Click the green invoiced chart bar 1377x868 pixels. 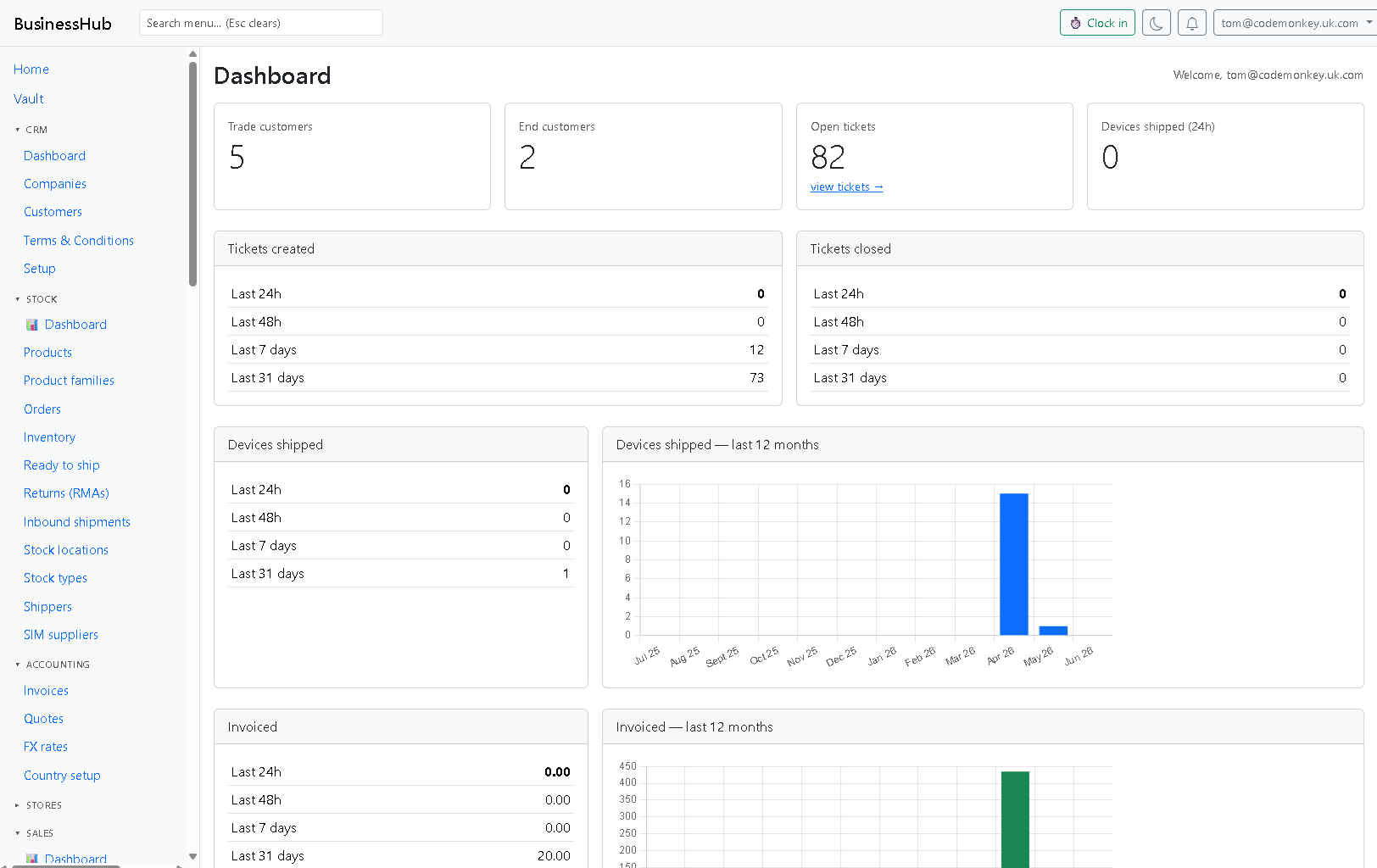[x=1015, y=820]
